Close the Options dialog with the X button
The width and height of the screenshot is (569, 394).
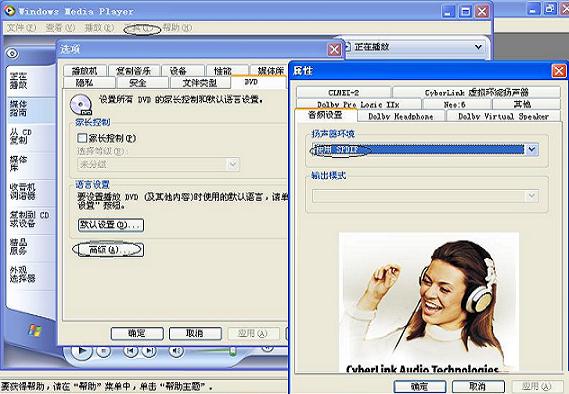point(334,49)
